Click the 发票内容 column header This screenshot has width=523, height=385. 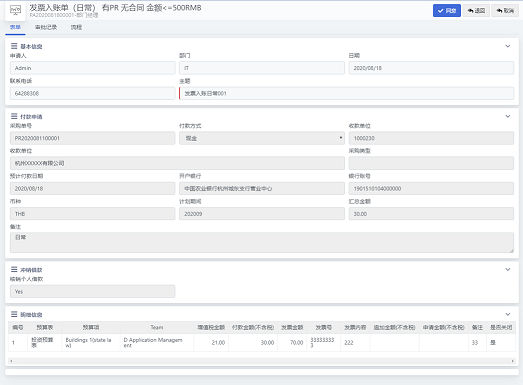tap(355, 328)
